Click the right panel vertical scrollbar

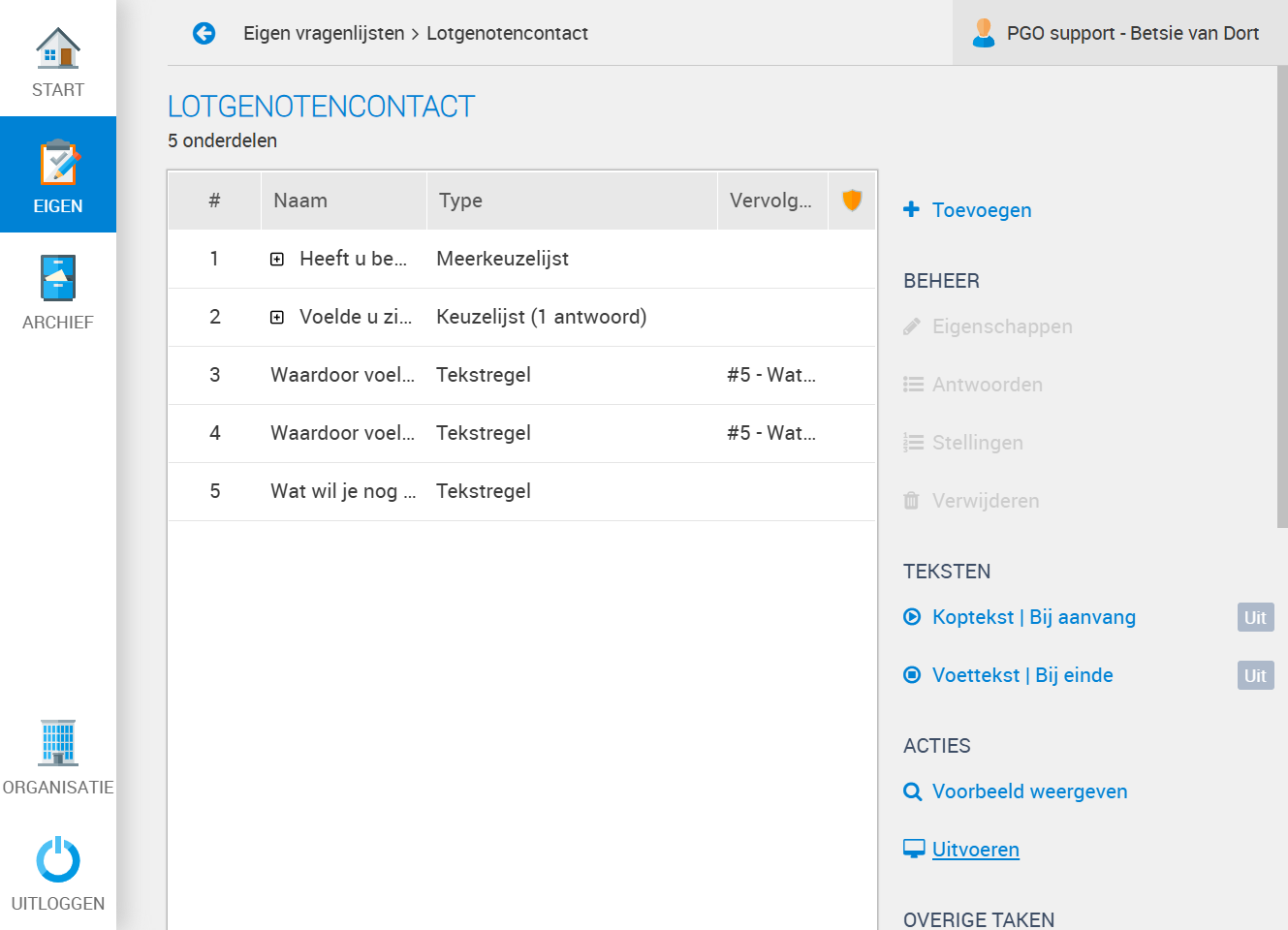click(x=1282, y=296)
